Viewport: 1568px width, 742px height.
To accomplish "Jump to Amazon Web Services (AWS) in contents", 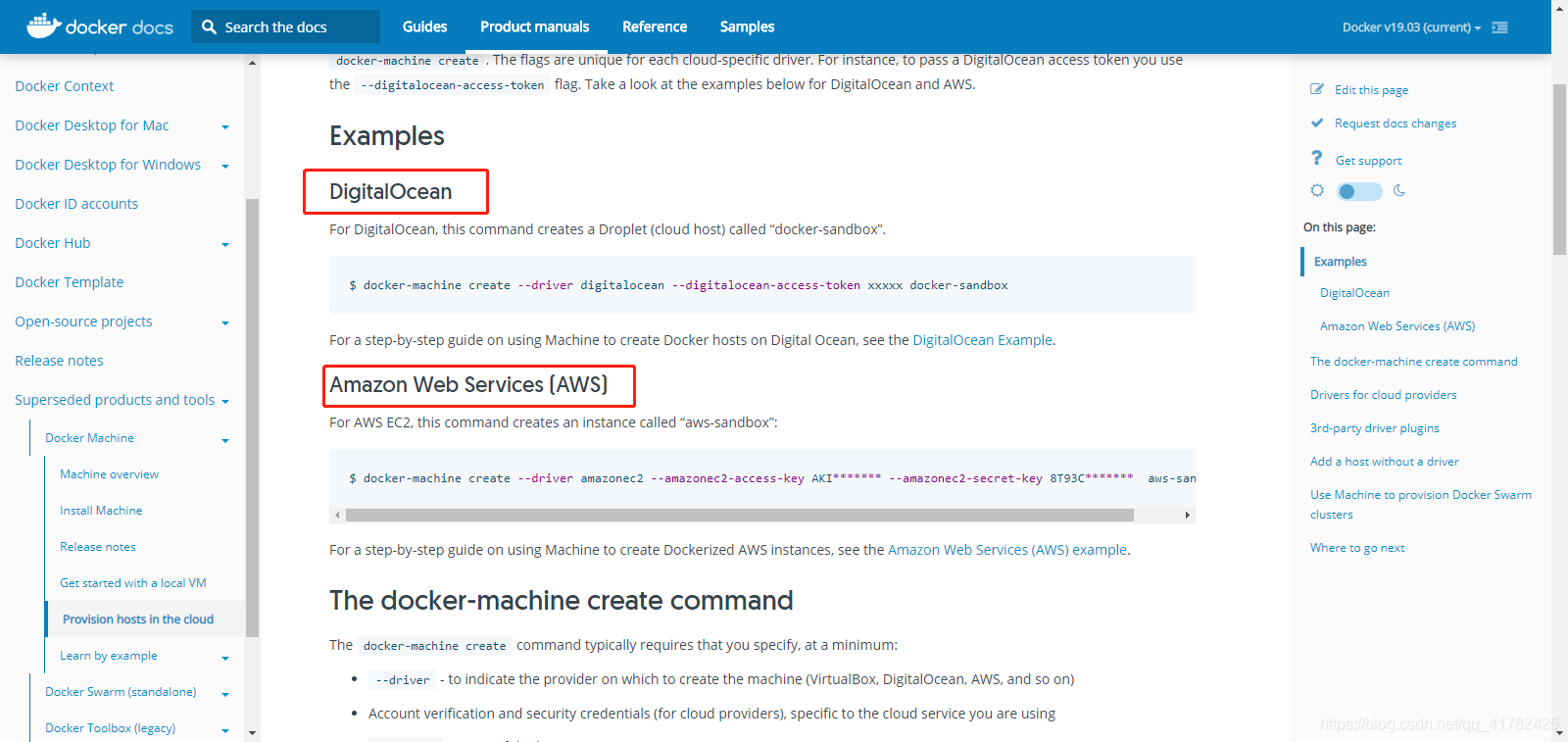I will point(1397,326).
